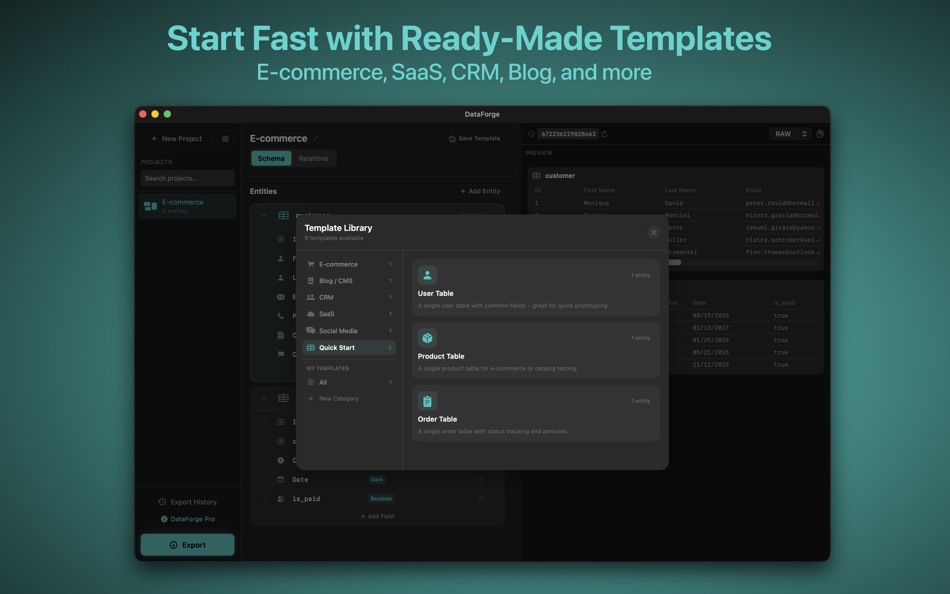The width and height of the screenshot is (950, 594).
Task: Expand the lower entity's disclosure chevron
Action: tap(262, 398)
